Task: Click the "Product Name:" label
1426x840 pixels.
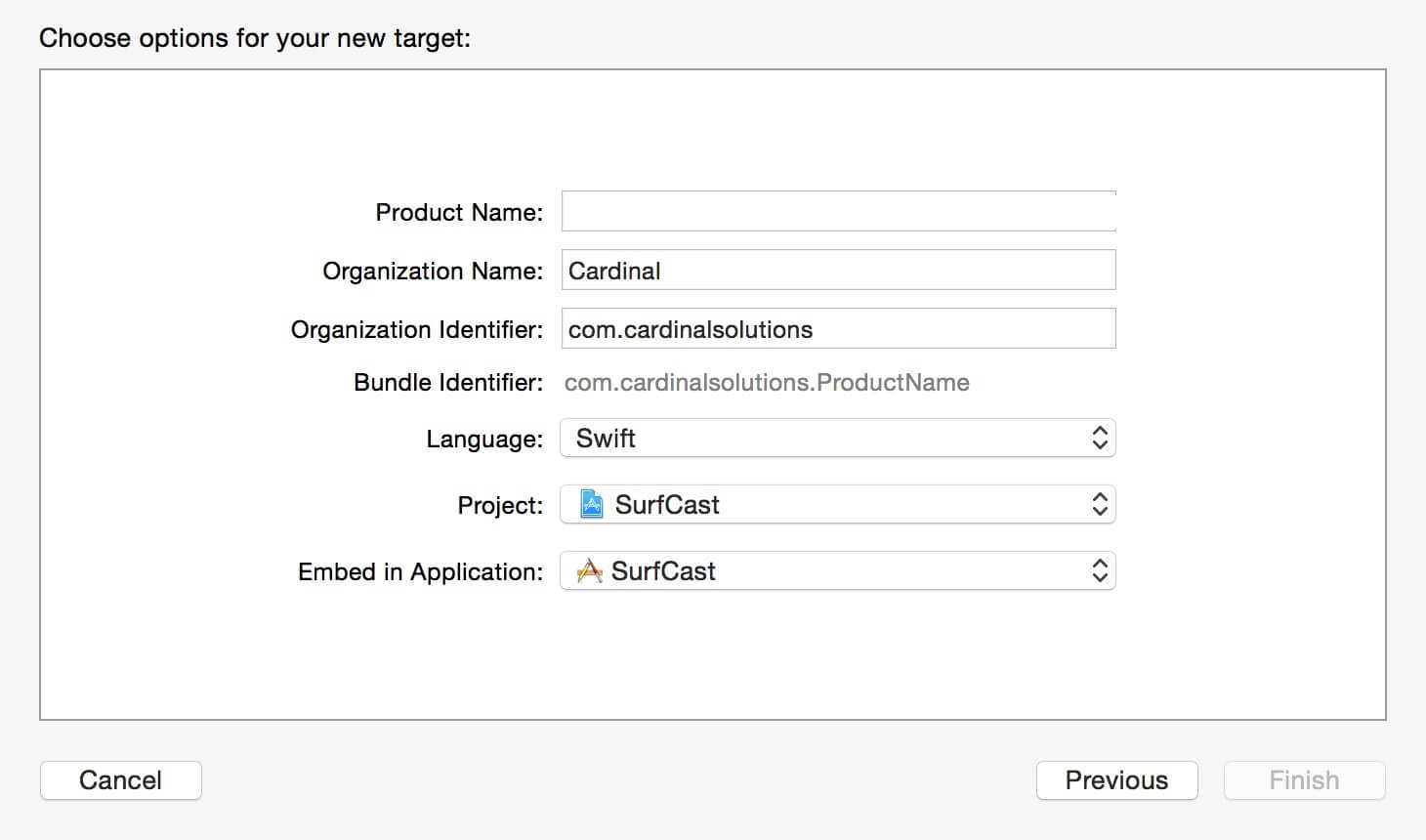Action: (x=459, y=212)
